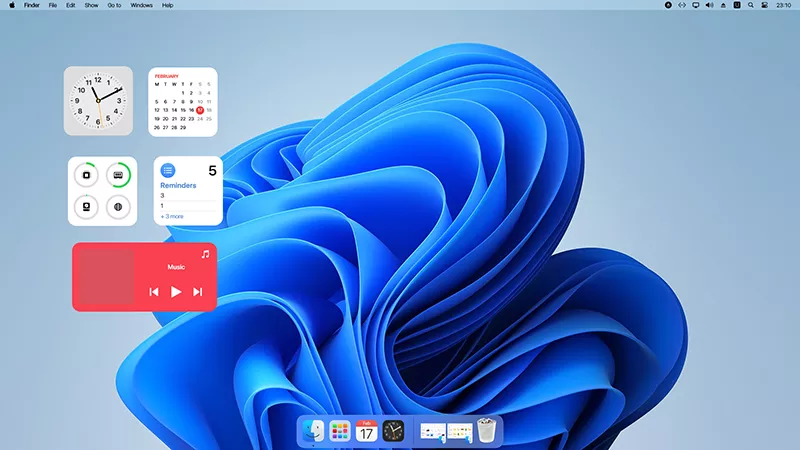Click the analog clock widget
This screenshot has width=800, height=450.
[98, 101]
